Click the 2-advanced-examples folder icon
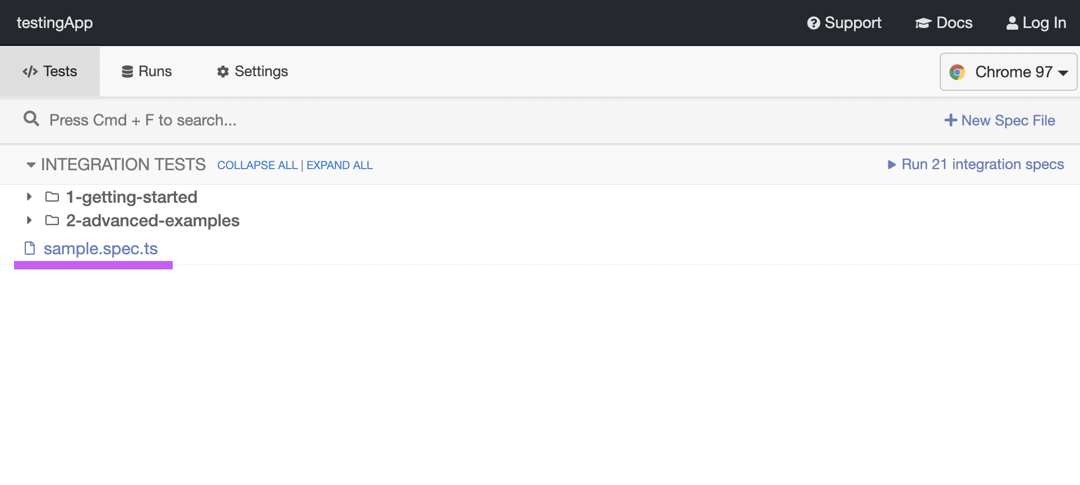Viewport: 1080px width, 485px height. [52, 220]
